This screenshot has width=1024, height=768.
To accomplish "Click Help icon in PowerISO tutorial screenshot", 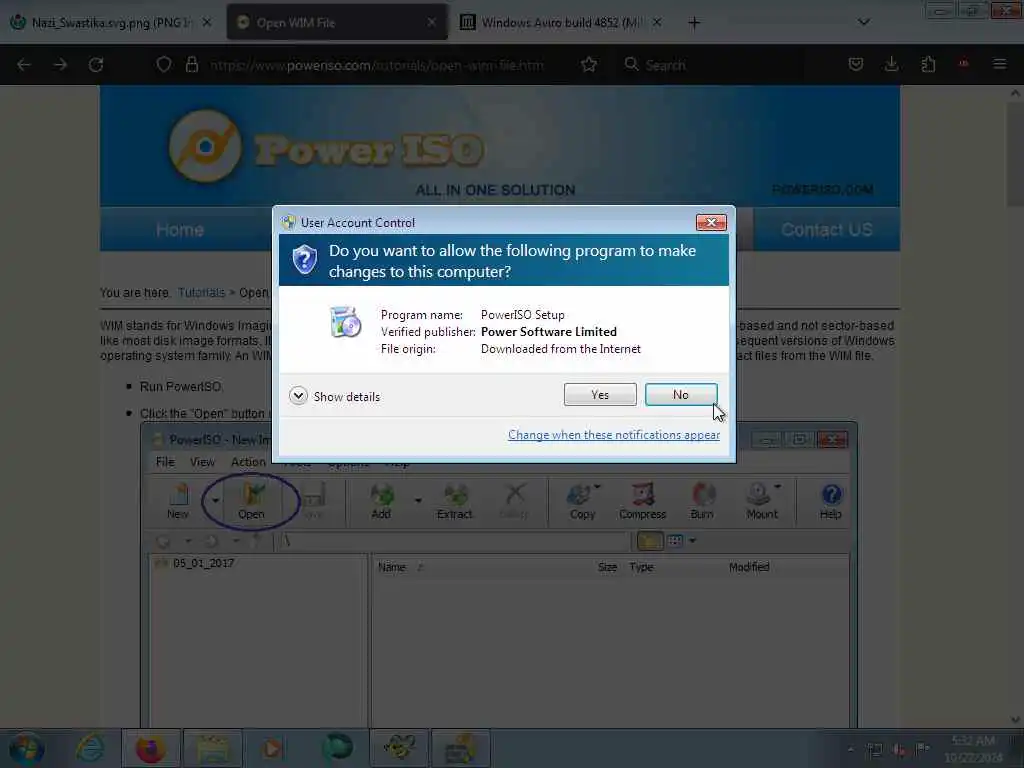I will click(831, 502).
